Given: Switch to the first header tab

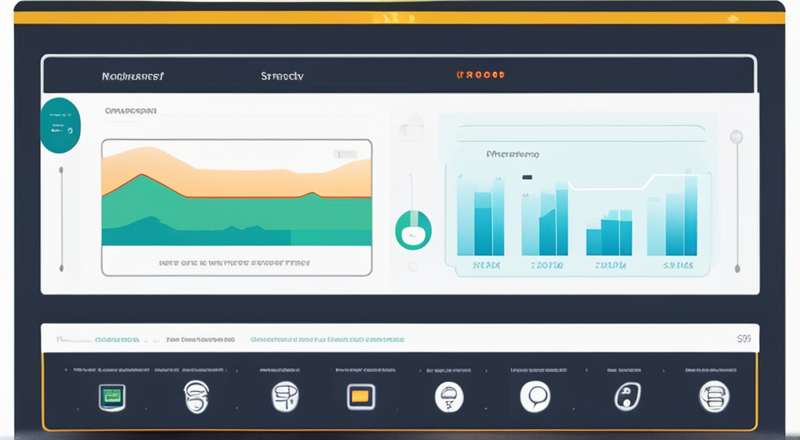Looking at the screenshot, I should pyautogui.click(x=133, y=76).
